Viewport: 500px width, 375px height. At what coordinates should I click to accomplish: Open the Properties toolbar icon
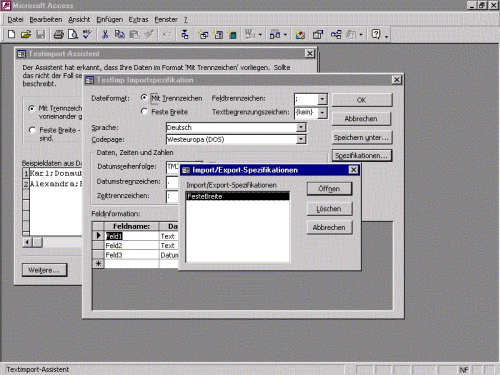pos(318,34)
